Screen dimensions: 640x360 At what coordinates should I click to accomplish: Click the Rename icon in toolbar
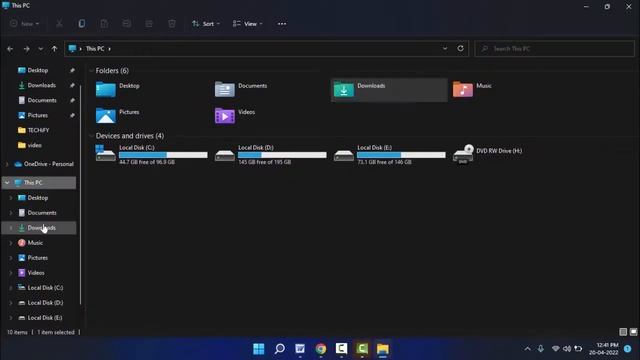click(x=127, y=24)
